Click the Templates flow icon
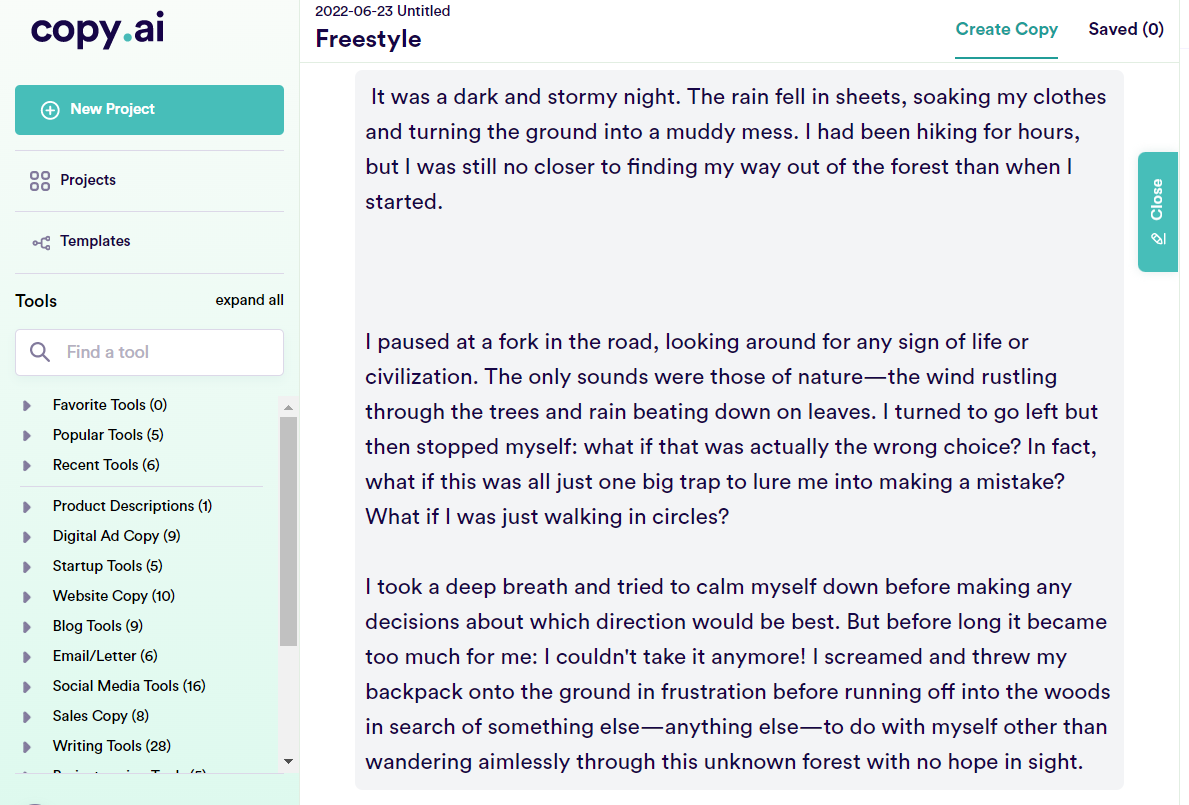 (41, 243)
